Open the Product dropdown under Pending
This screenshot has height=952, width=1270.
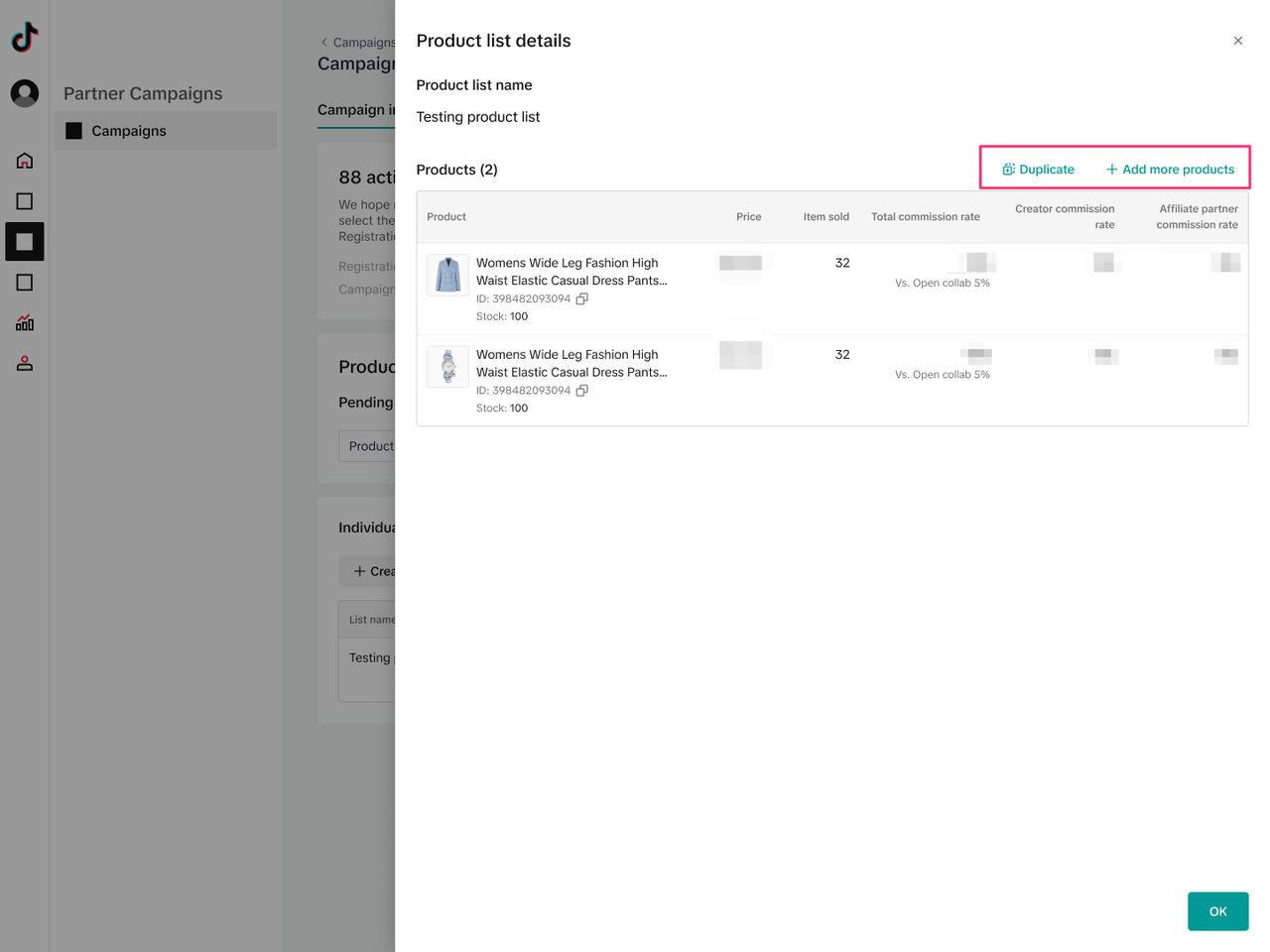pyautogui.click(x=367, y=446)
